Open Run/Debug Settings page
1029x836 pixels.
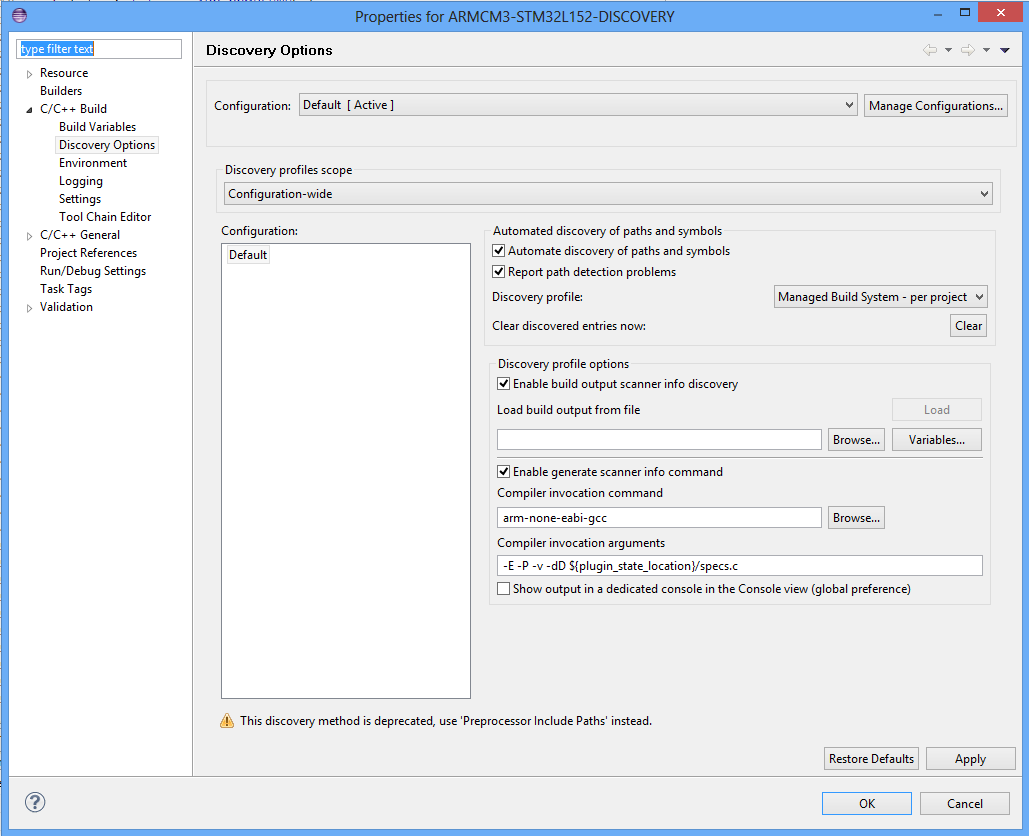click(x=93, y=271)
